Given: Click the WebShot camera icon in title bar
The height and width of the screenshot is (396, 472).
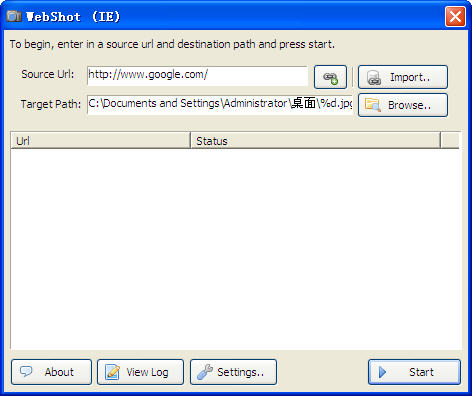Looking at the screenshot, I should [x=14, y=16].
